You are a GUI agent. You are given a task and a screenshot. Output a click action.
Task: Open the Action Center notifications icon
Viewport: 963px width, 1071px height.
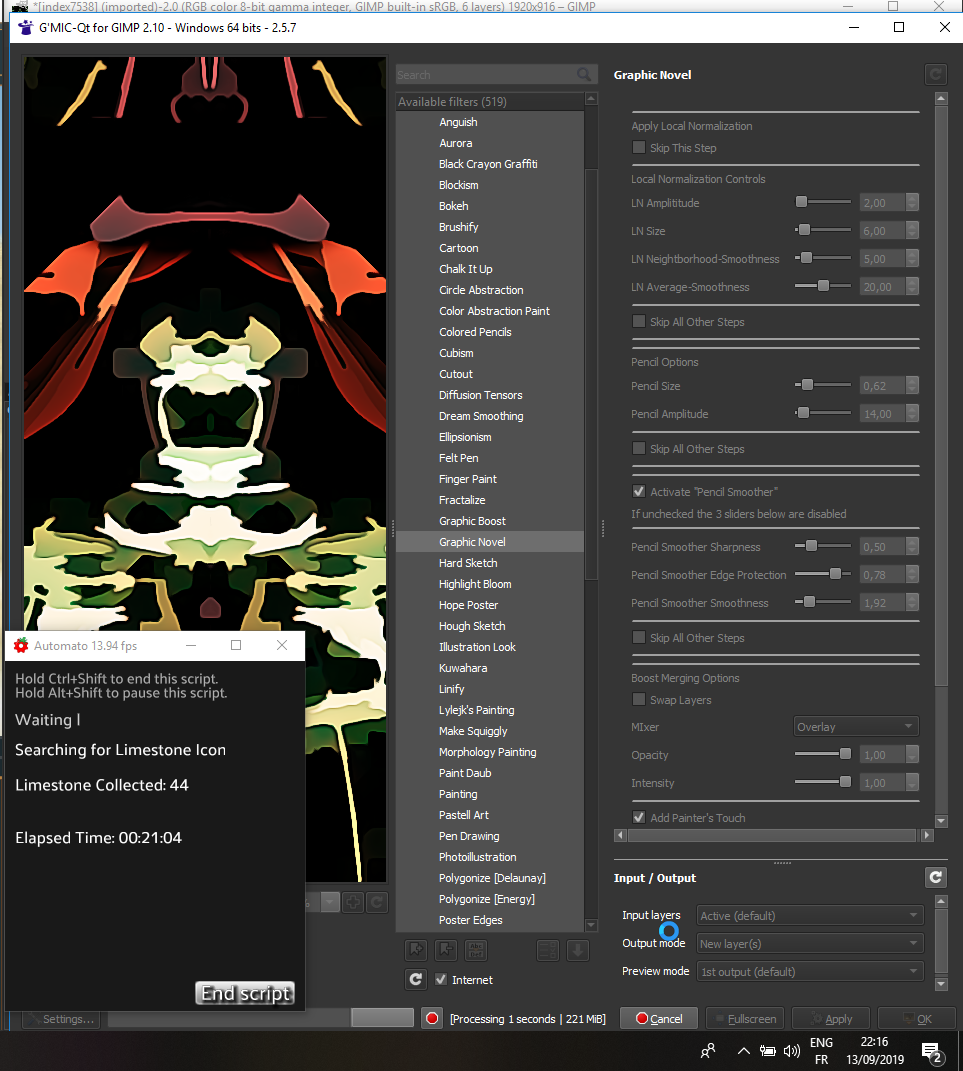click(x=933, y=1053)
